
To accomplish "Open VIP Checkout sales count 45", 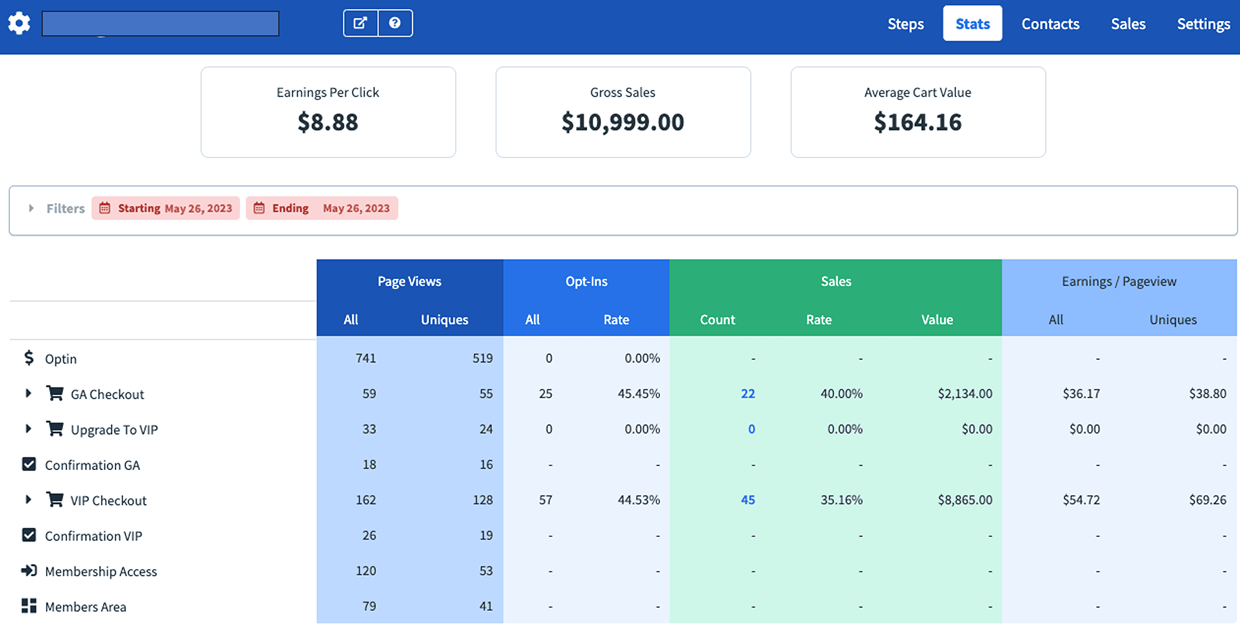I will (748, 500).
